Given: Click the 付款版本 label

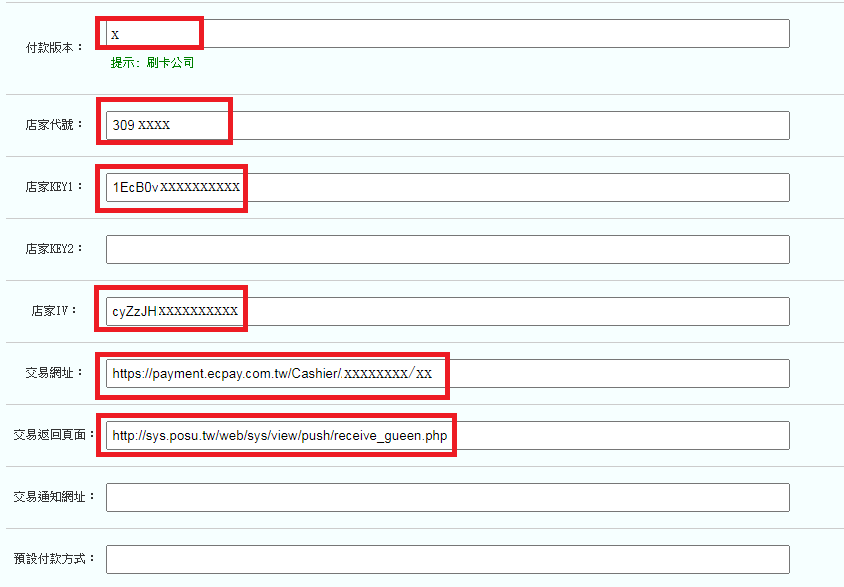Looking at the screenshot, I should coord(54,47).
